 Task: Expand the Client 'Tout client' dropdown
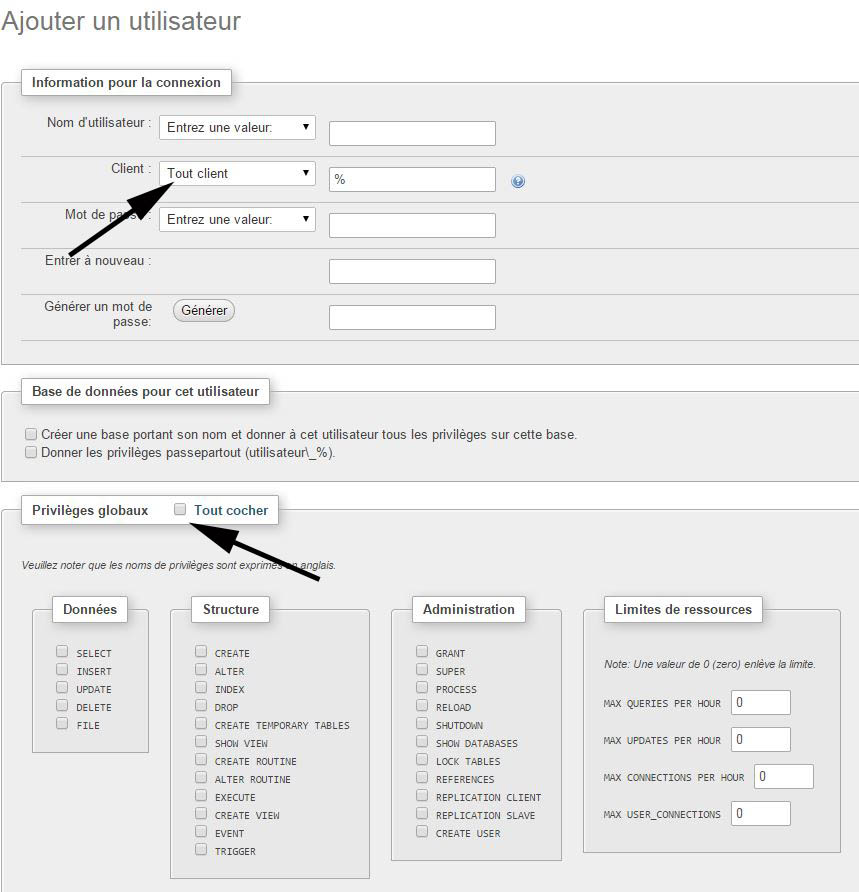[237, 174]
